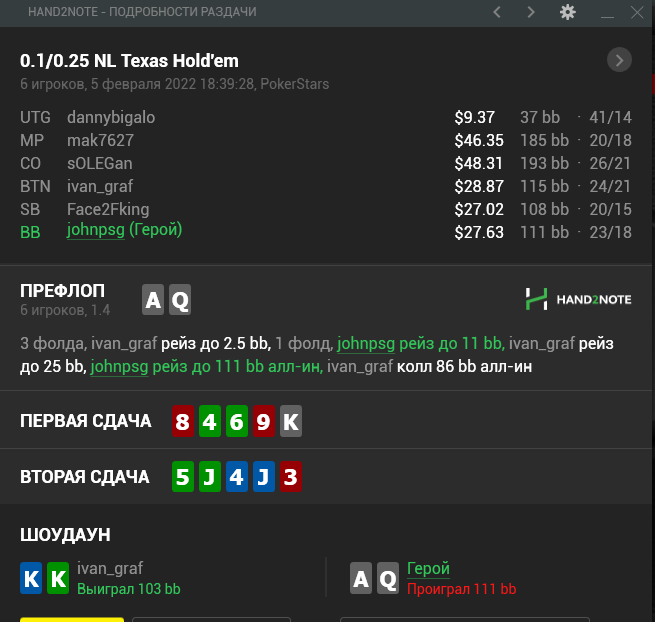This screenshot has height=622, width=655.
Task: Click the preflop Q hole card
Action: point(180,300)
